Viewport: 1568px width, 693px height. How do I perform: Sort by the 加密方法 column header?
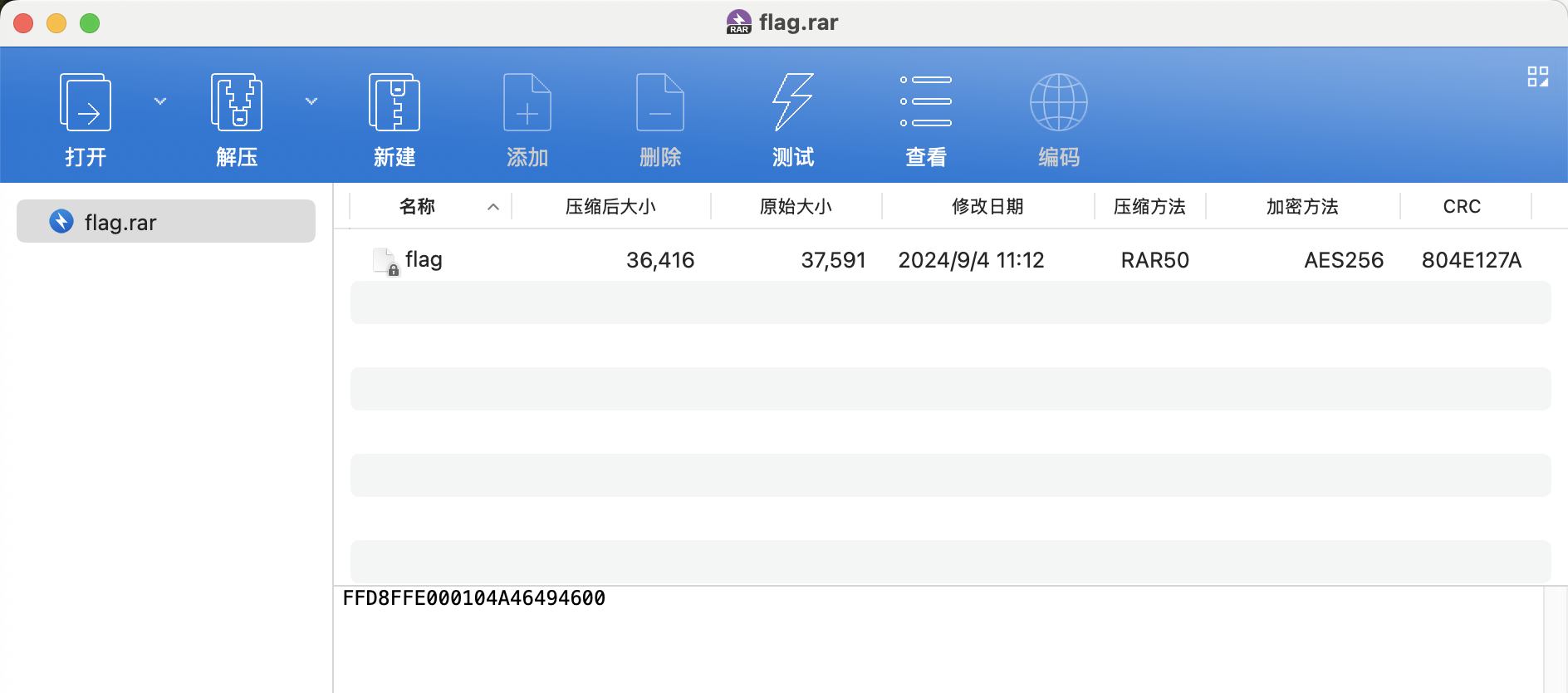click(1303, 206)
